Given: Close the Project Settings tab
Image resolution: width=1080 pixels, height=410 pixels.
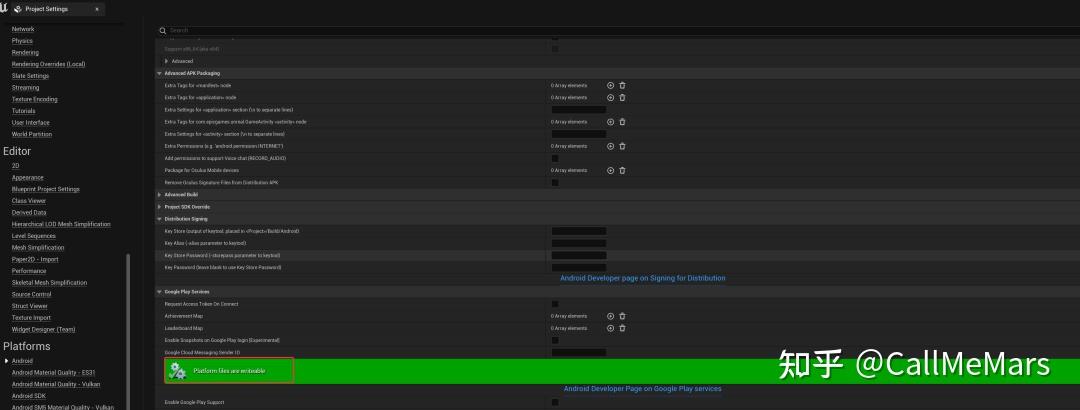Looking at the screenshot, I should [96, 9].
